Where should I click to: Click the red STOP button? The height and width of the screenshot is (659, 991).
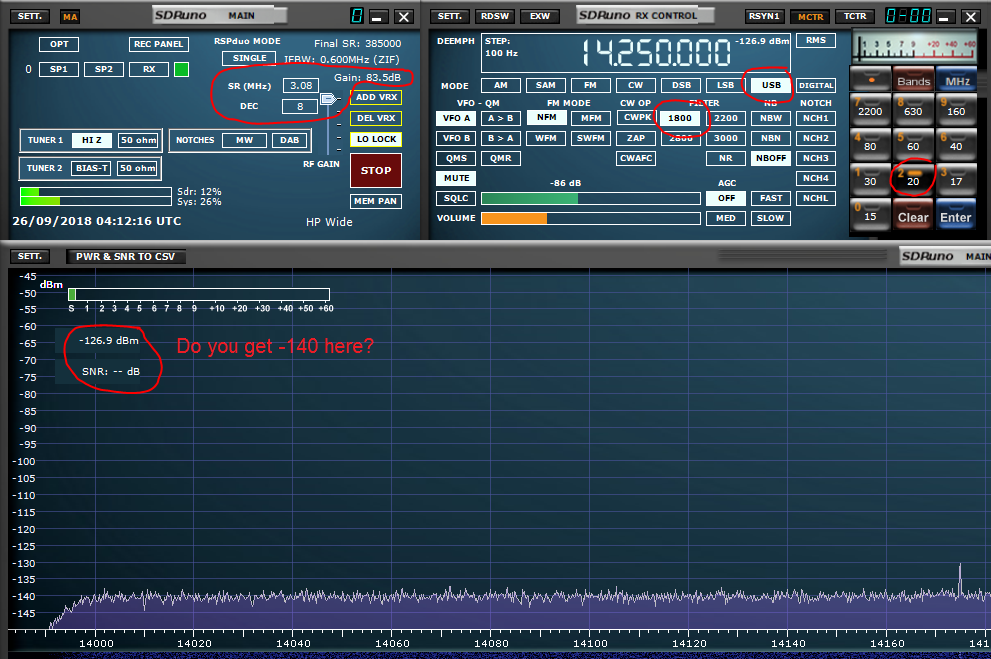(x=376, y=171)
